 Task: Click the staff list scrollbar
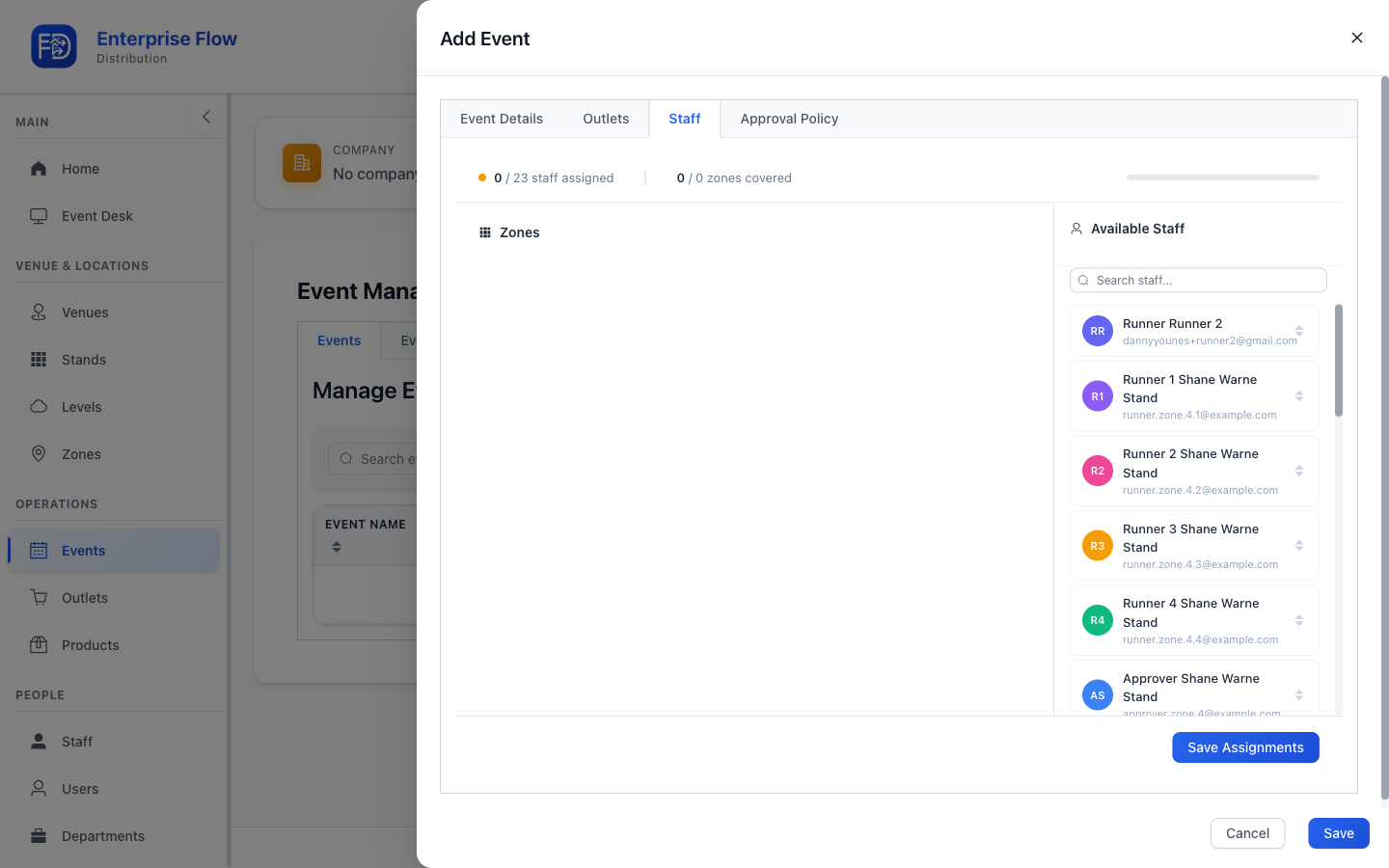pos(1339,360)
